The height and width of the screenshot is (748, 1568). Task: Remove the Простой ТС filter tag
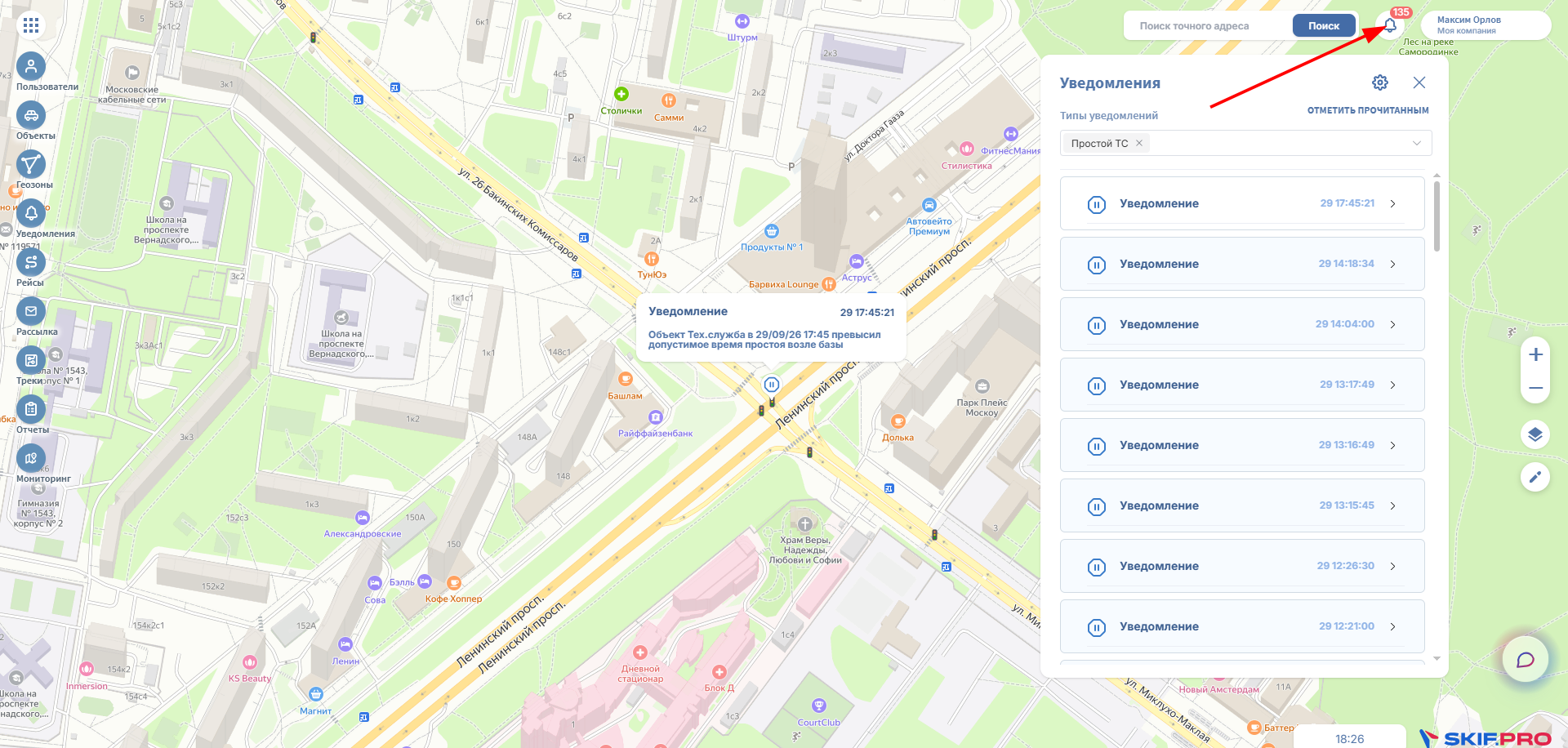1139,143
